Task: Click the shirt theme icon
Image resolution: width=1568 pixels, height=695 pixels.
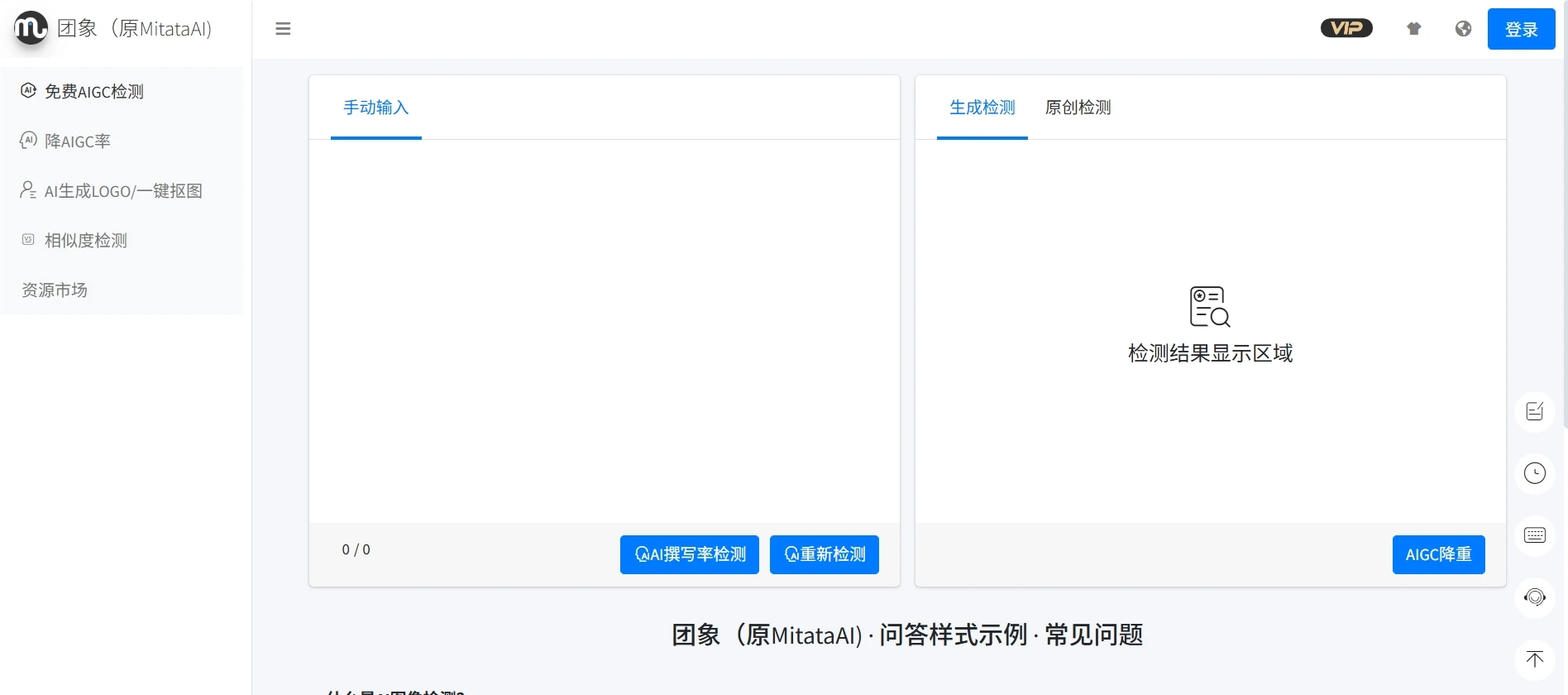Action: click(1414, 29)
